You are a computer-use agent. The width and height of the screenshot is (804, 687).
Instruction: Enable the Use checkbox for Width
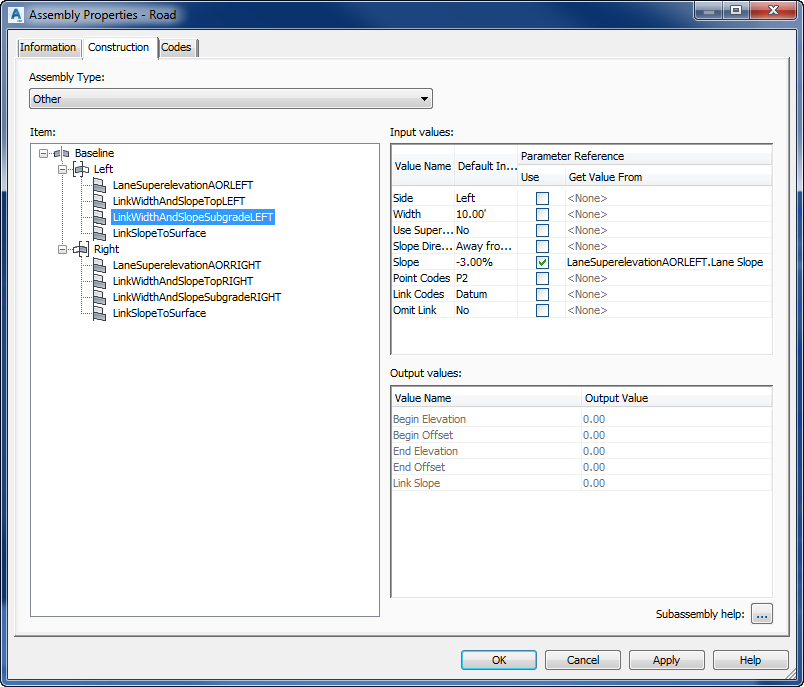pyautogui.click(x=542, y=214)
